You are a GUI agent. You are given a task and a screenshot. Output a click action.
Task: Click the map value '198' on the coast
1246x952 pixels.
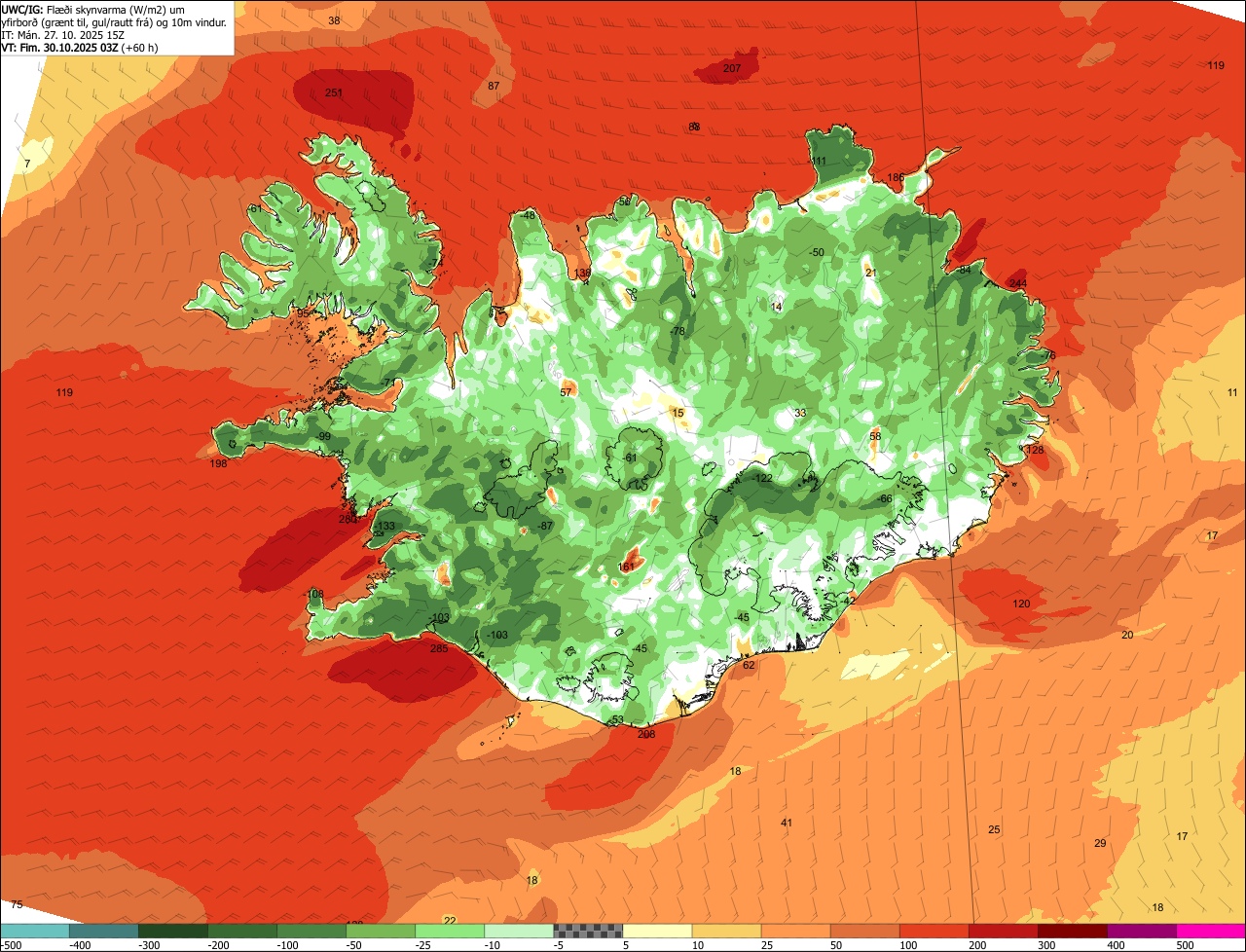pyautogui.click(x=218, y=463)
